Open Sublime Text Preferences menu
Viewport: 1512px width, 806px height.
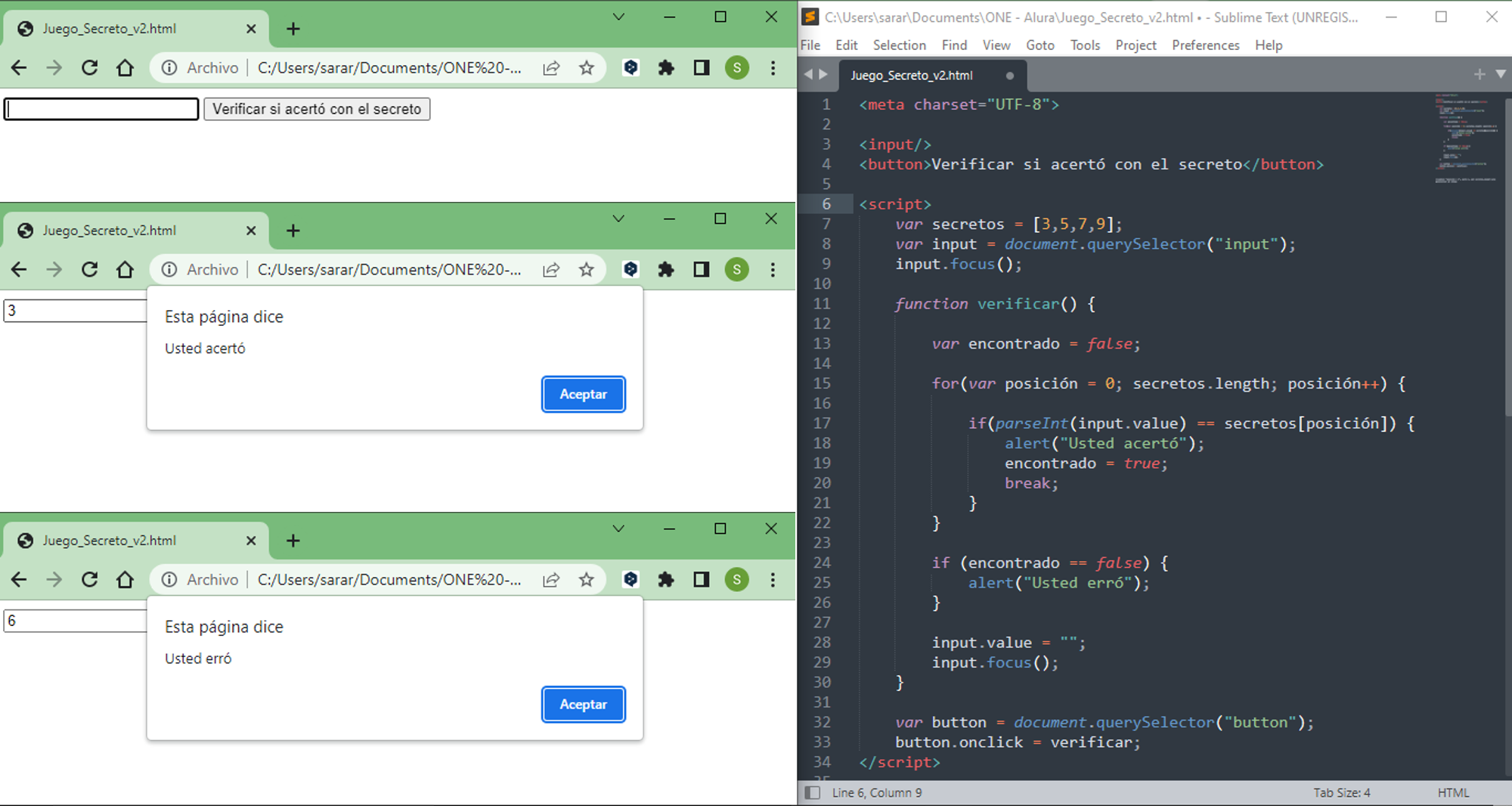coord(1205,45)
